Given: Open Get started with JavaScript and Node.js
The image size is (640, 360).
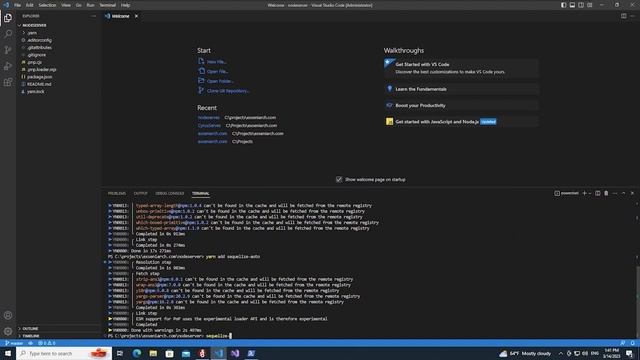Looking at the screenshot, I should point(461,122).
